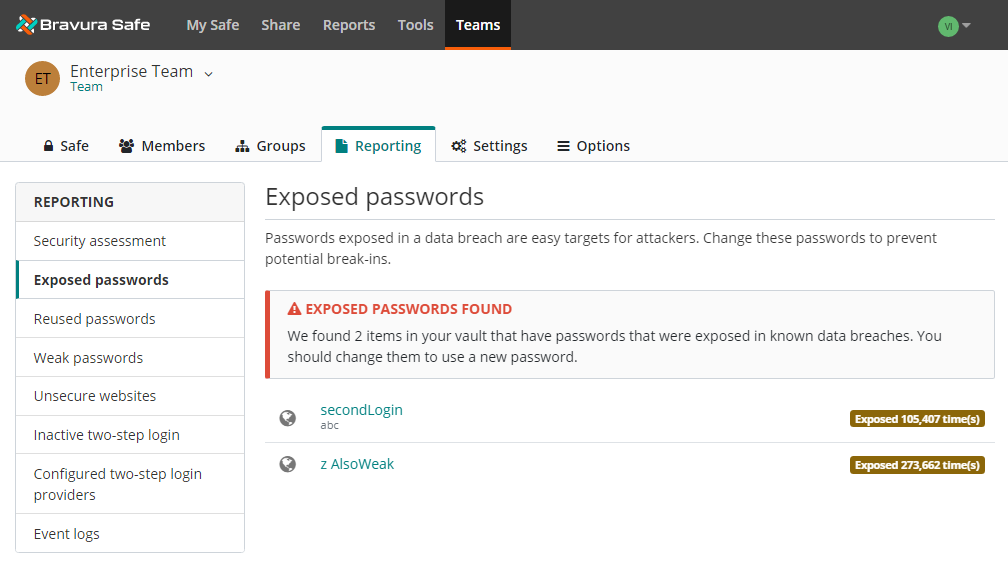1008x570 pixels.
Task: Open Security assessment report
Action: click(130, 241)
